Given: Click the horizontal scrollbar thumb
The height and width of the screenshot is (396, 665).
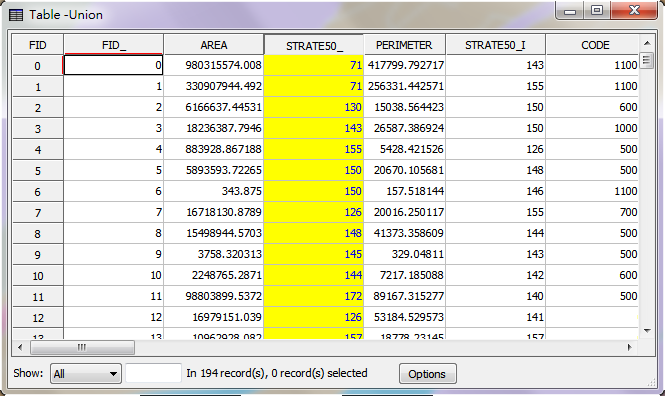Looking at the screenshot, I should click(82, 348).
